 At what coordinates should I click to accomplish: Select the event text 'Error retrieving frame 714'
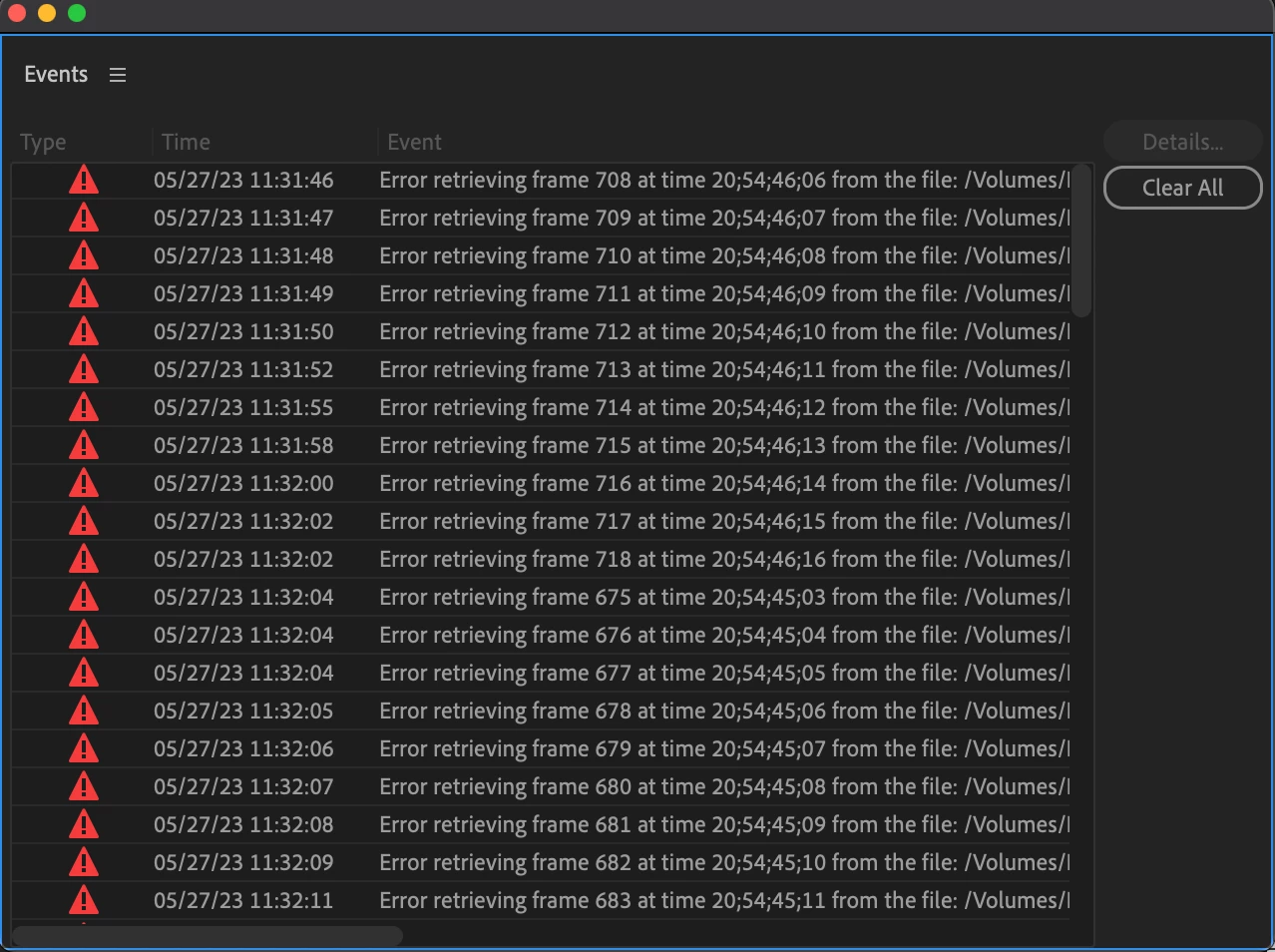pos(506,408)
